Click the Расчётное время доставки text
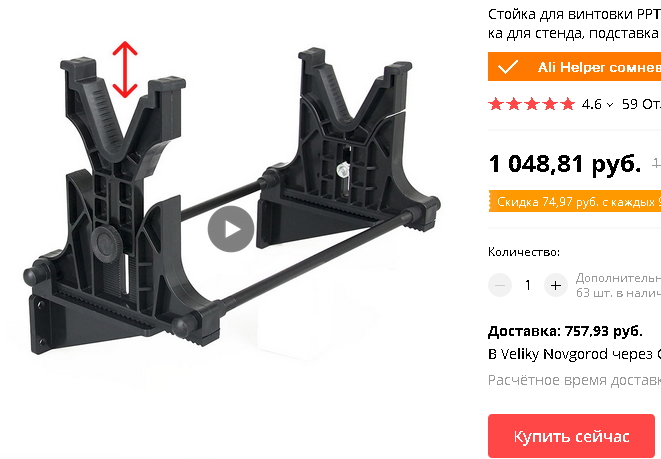661x459 pixels. click(575, 380)
